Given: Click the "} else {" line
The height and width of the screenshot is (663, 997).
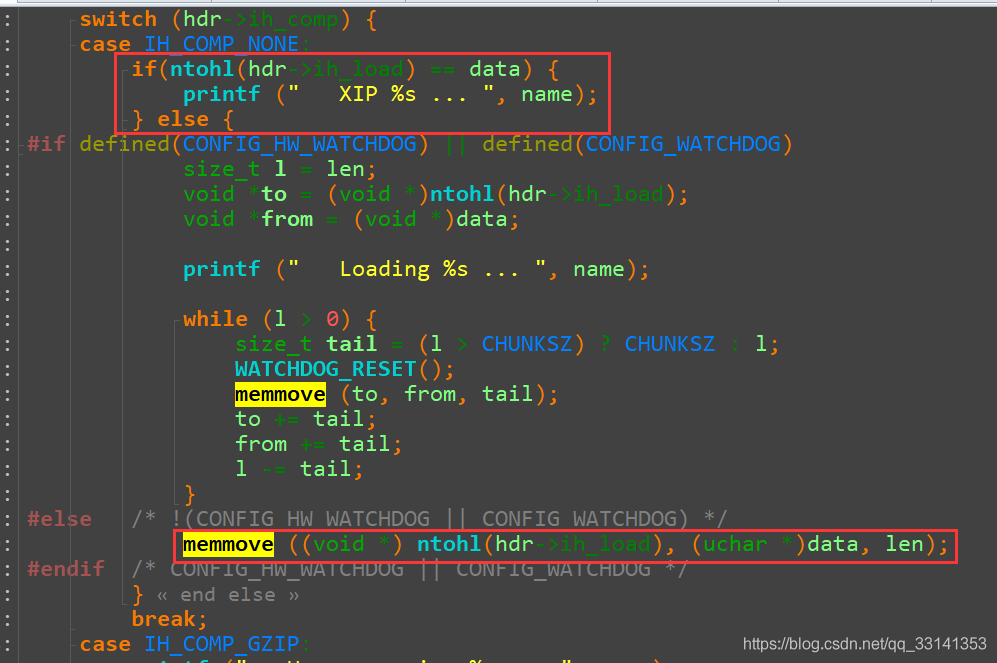Looking at the screenshot, I should pos(183,119).
